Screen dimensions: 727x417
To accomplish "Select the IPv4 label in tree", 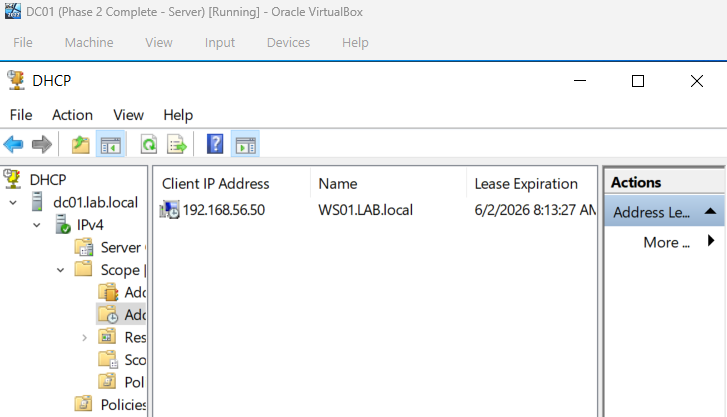I will [x=90, y=225].
